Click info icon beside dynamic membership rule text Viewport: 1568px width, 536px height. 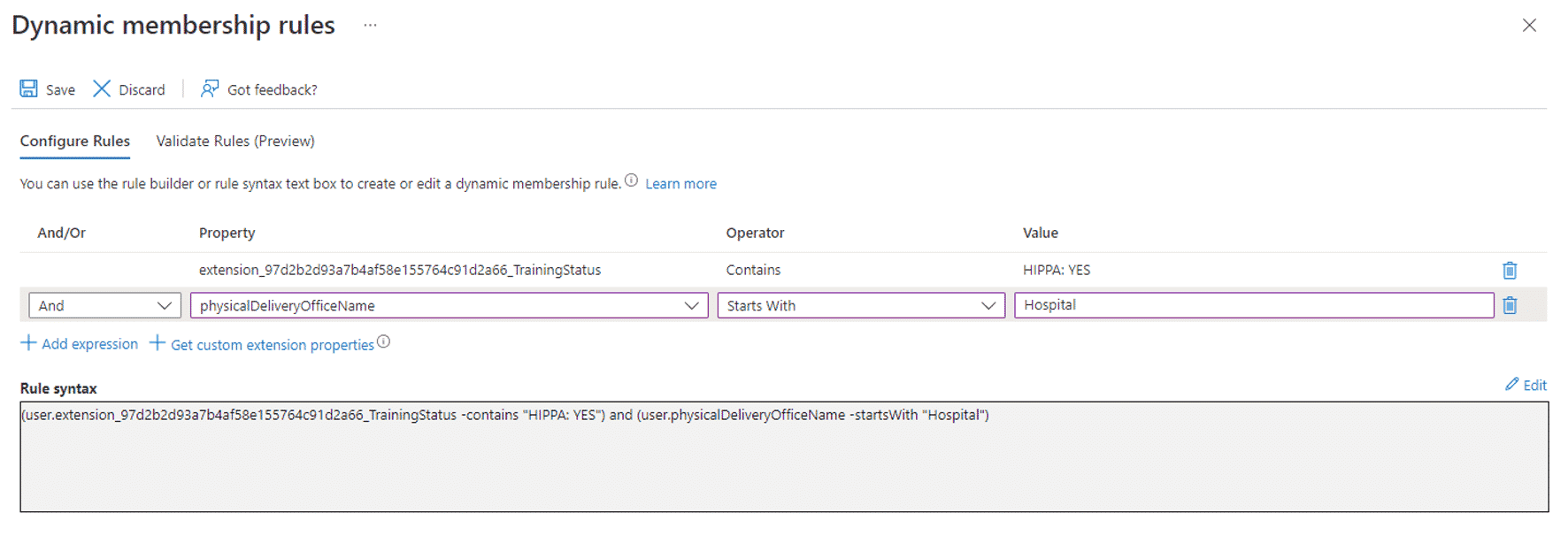(x=631, y=180)
